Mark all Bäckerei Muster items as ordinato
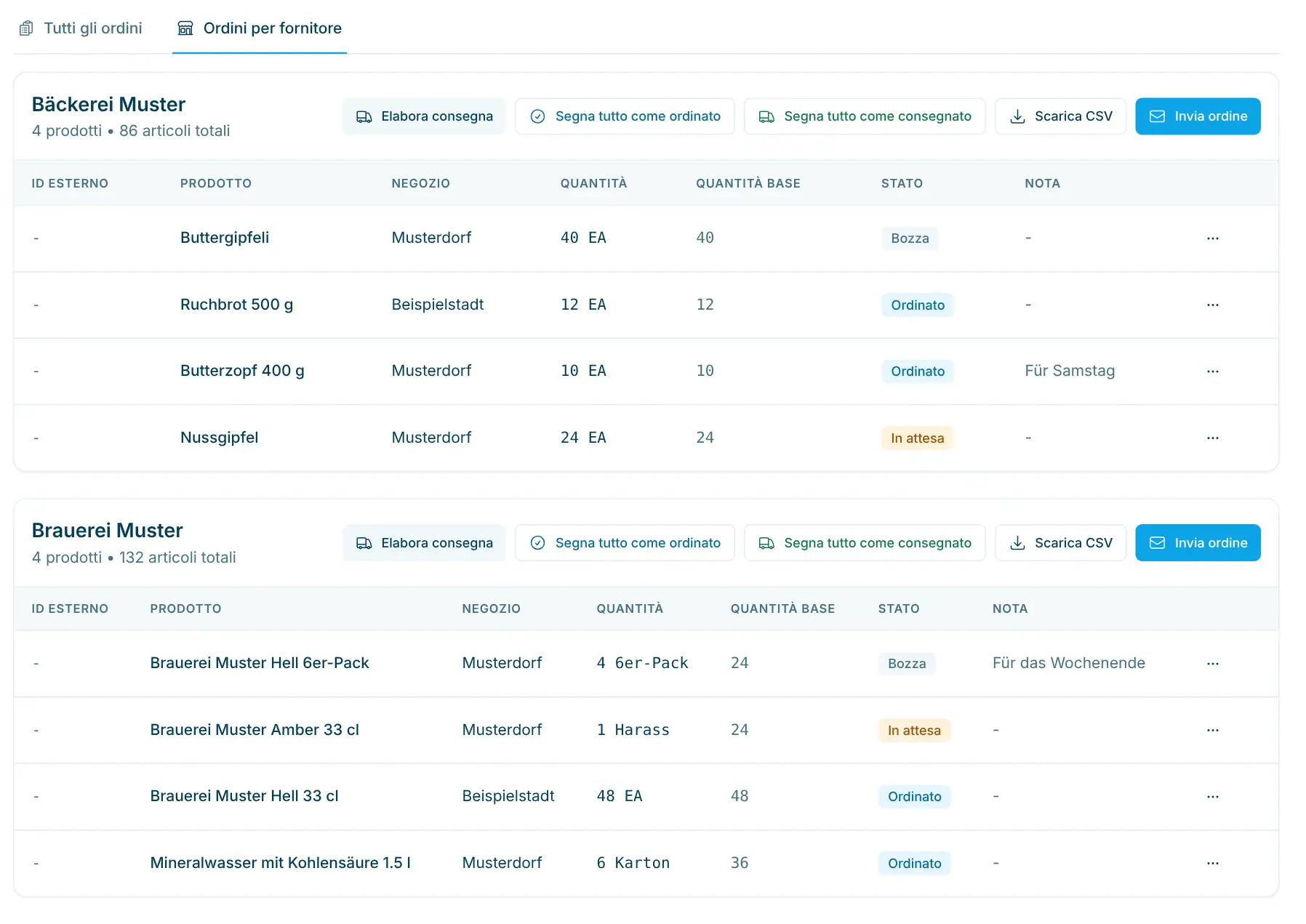The width and height of the screenshot is (1306, 924). point(625,116)
